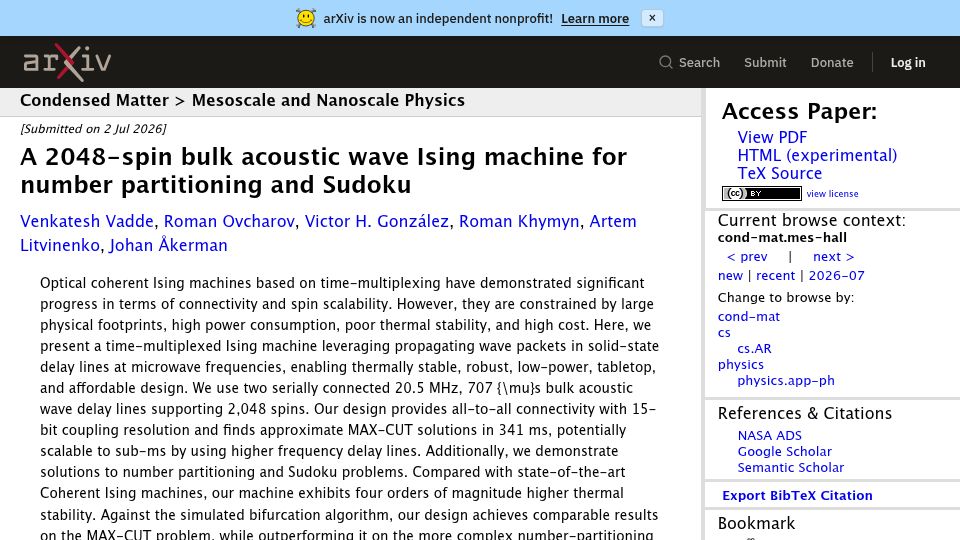
Task: Click the Condensed Matter breadcrumb heading
Action: tap(94, 100)
